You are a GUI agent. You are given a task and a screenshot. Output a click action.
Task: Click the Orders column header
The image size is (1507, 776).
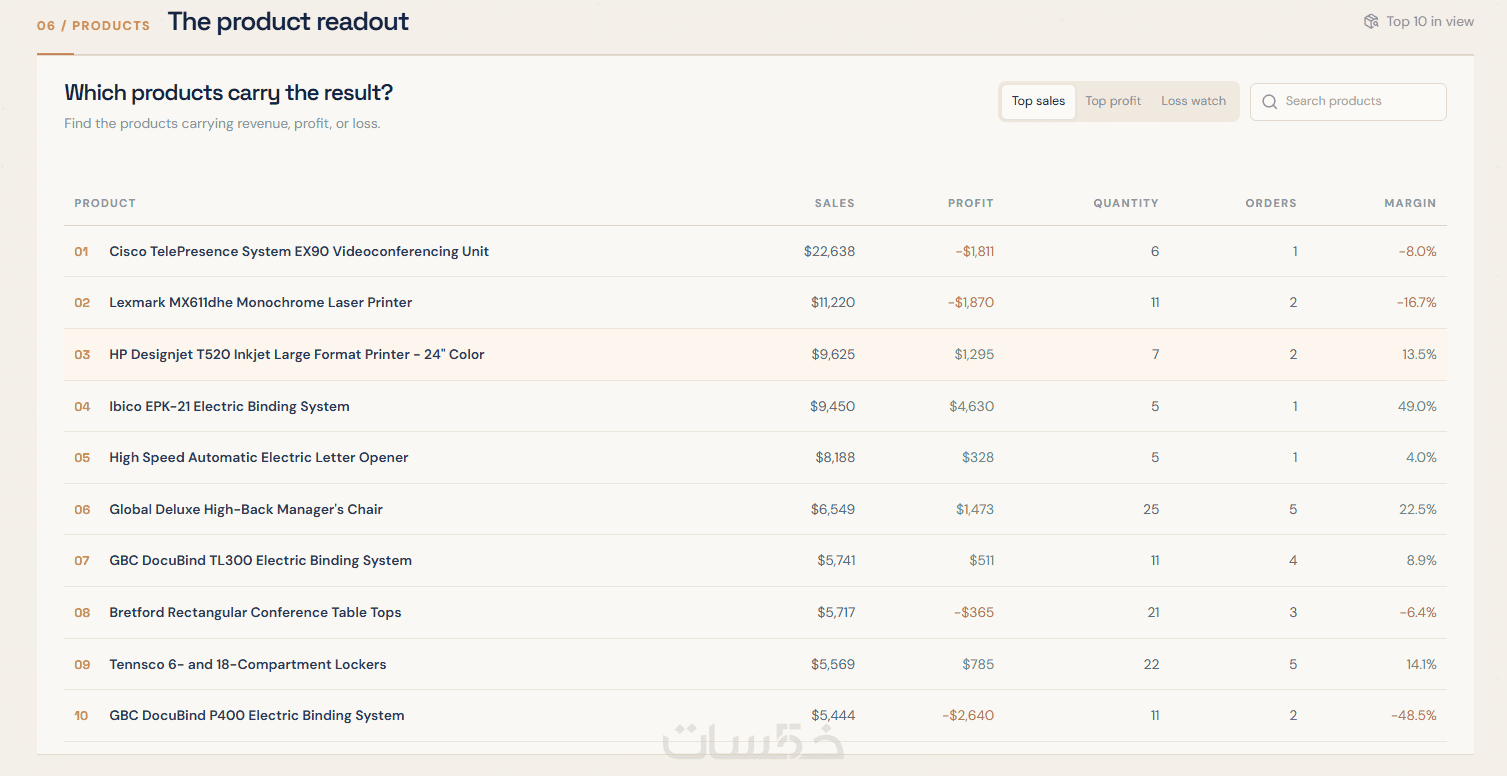pos(1271,203)
